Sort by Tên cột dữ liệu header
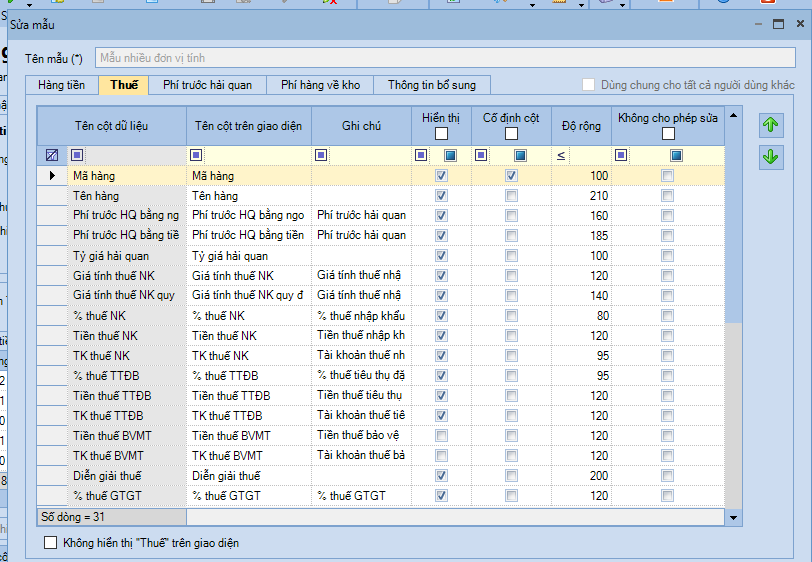This screenshot has width=812, height=562. coord(111,126)
